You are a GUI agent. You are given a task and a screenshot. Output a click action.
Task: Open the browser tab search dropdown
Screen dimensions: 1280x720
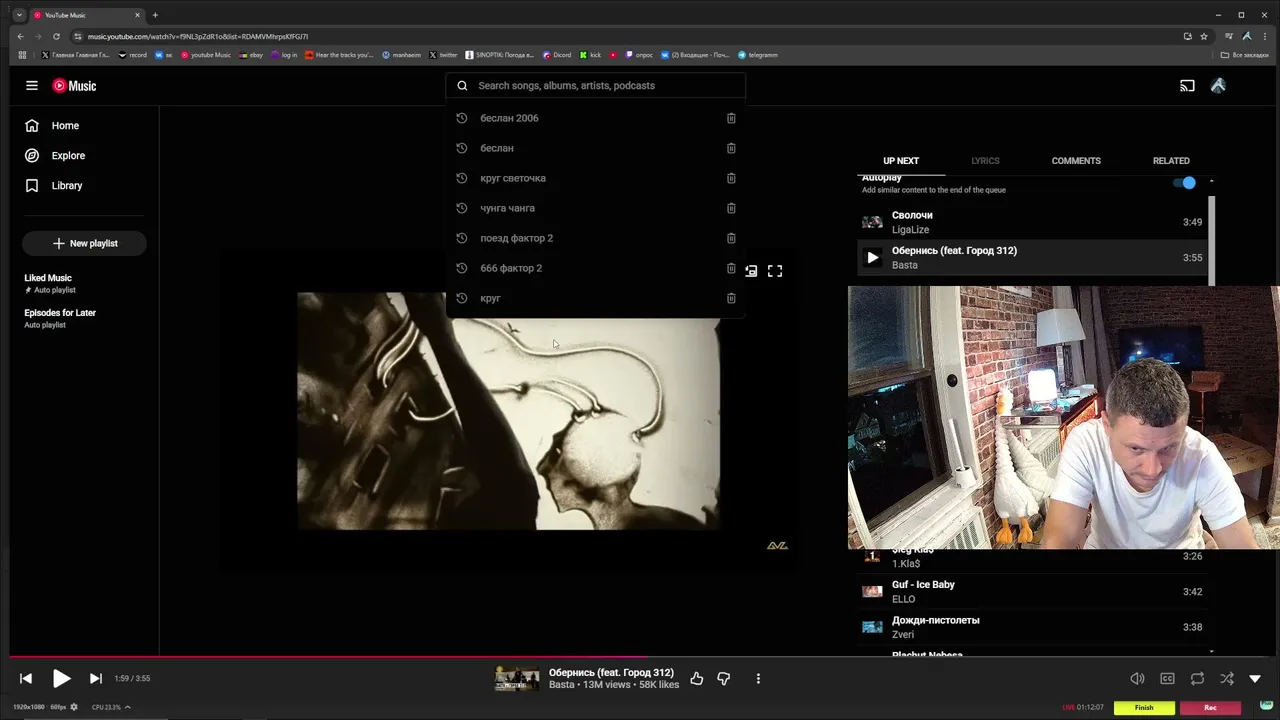(18, 15)
